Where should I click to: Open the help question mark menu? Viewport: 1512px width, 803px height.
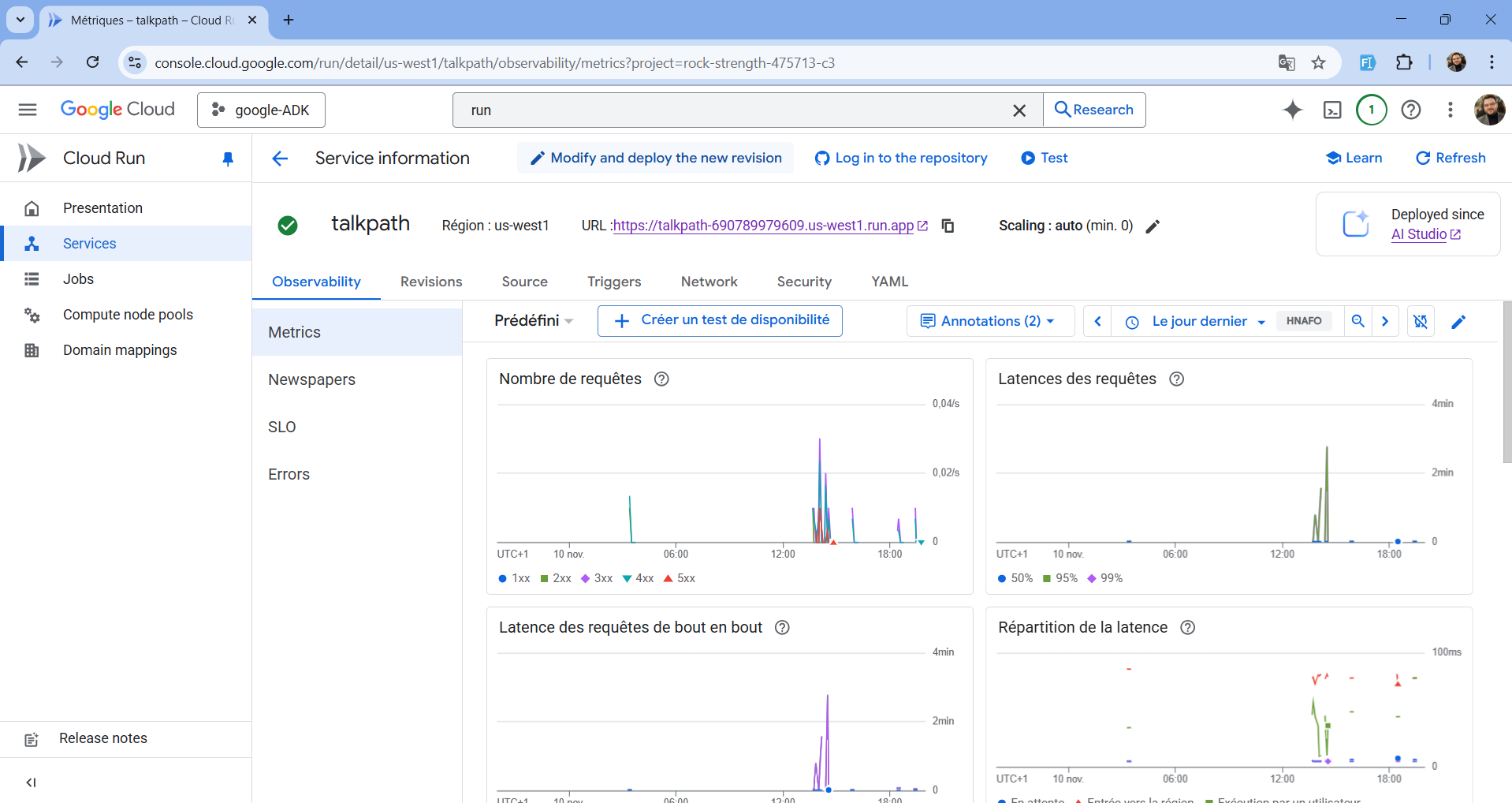(x=1411, y=110)
